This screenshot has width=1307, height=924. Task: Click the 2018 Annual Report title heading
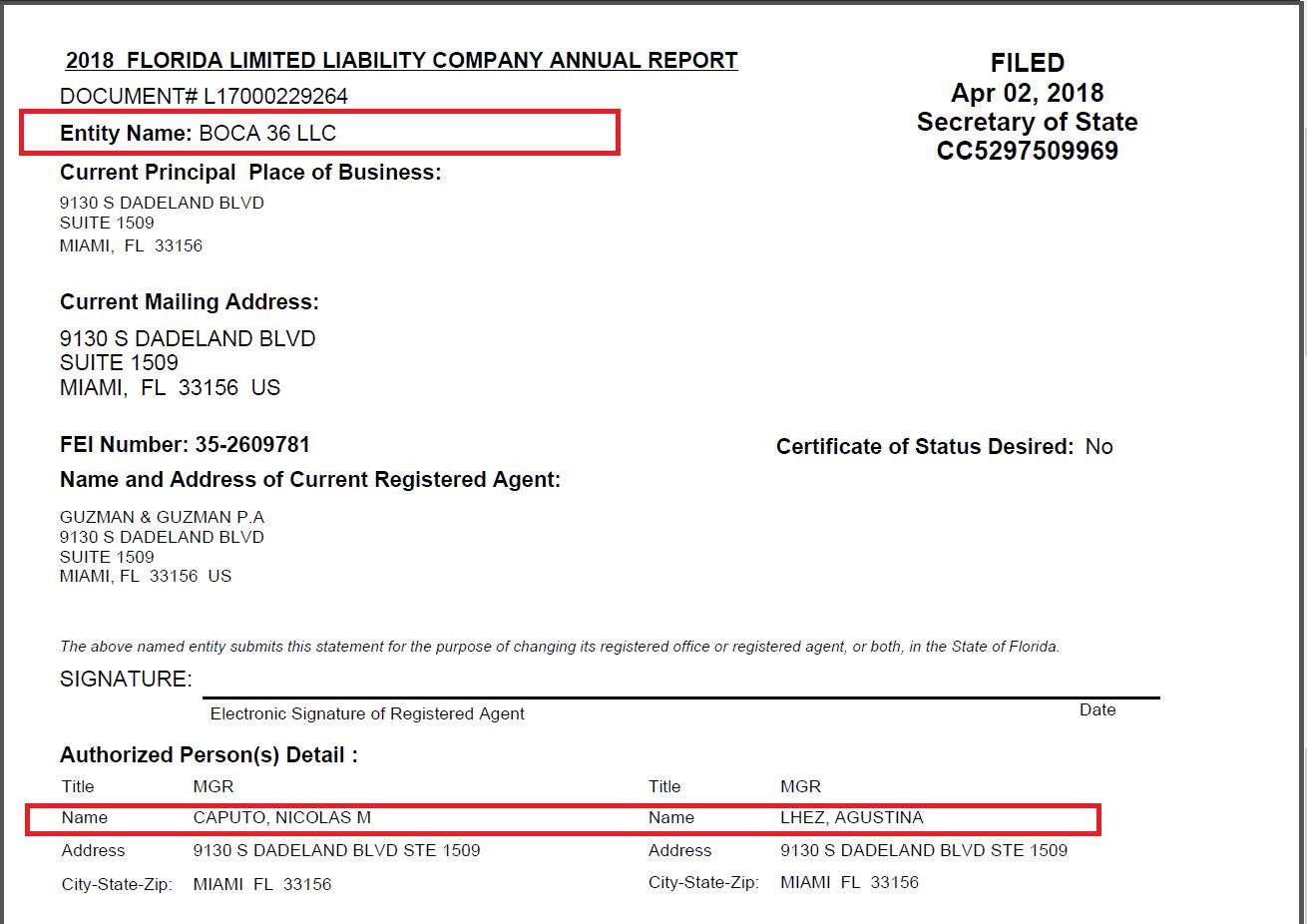pyautogui.click(x=401, y=61)
